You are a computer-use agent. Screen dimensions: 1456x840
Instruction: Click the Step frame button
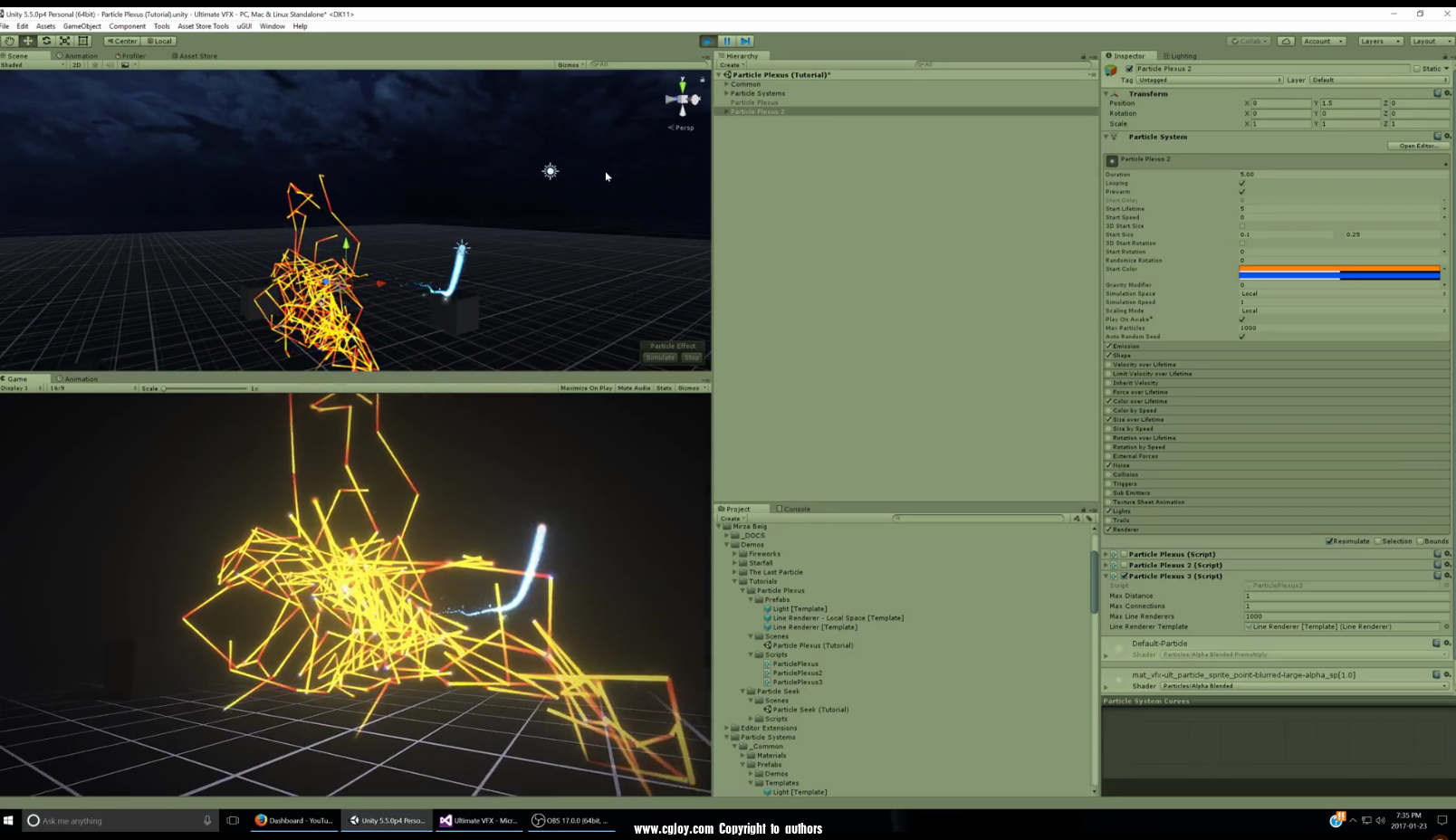745,41
